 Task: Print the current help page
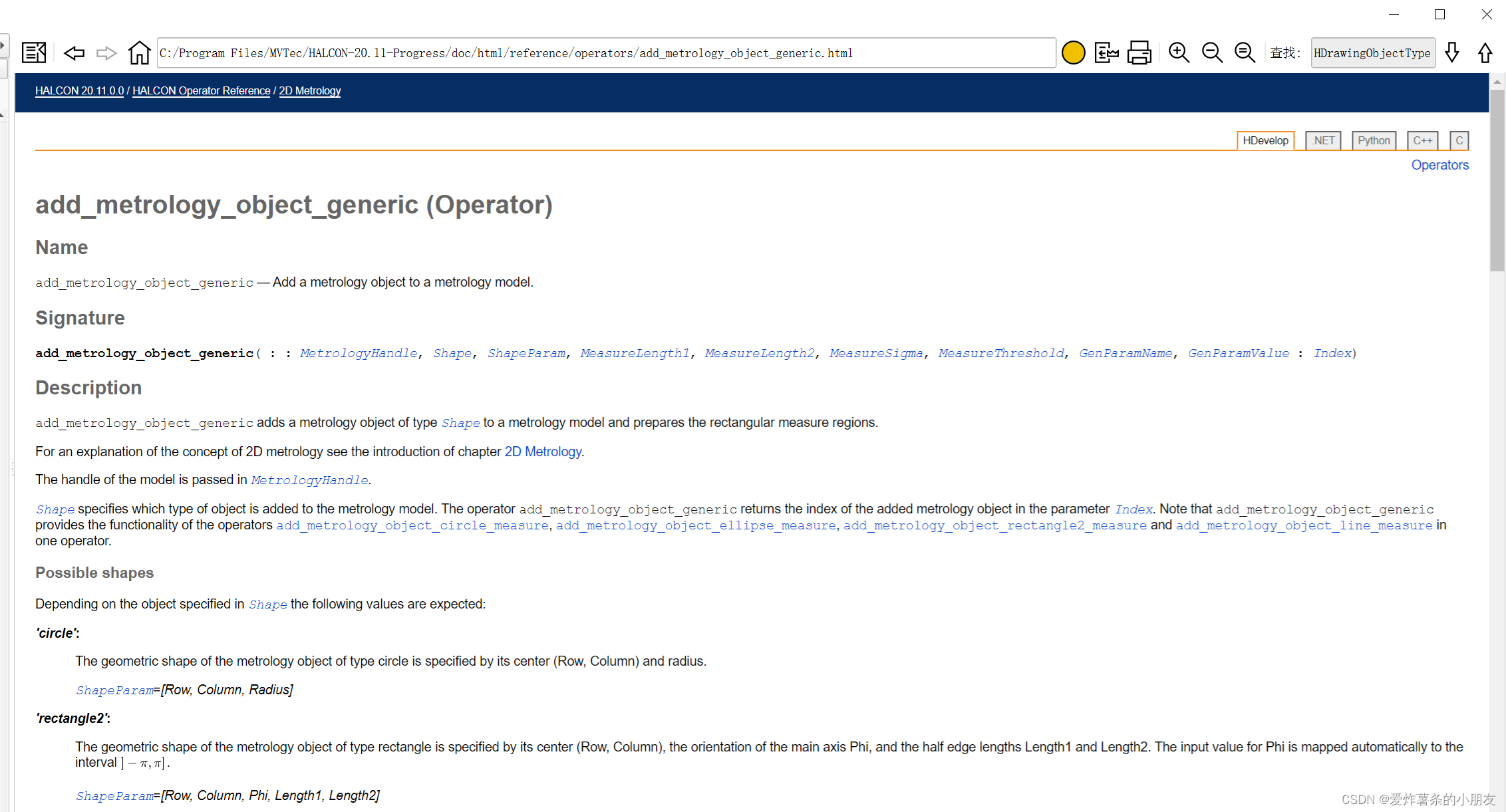pyautogui.click(x=1139, y=53)
